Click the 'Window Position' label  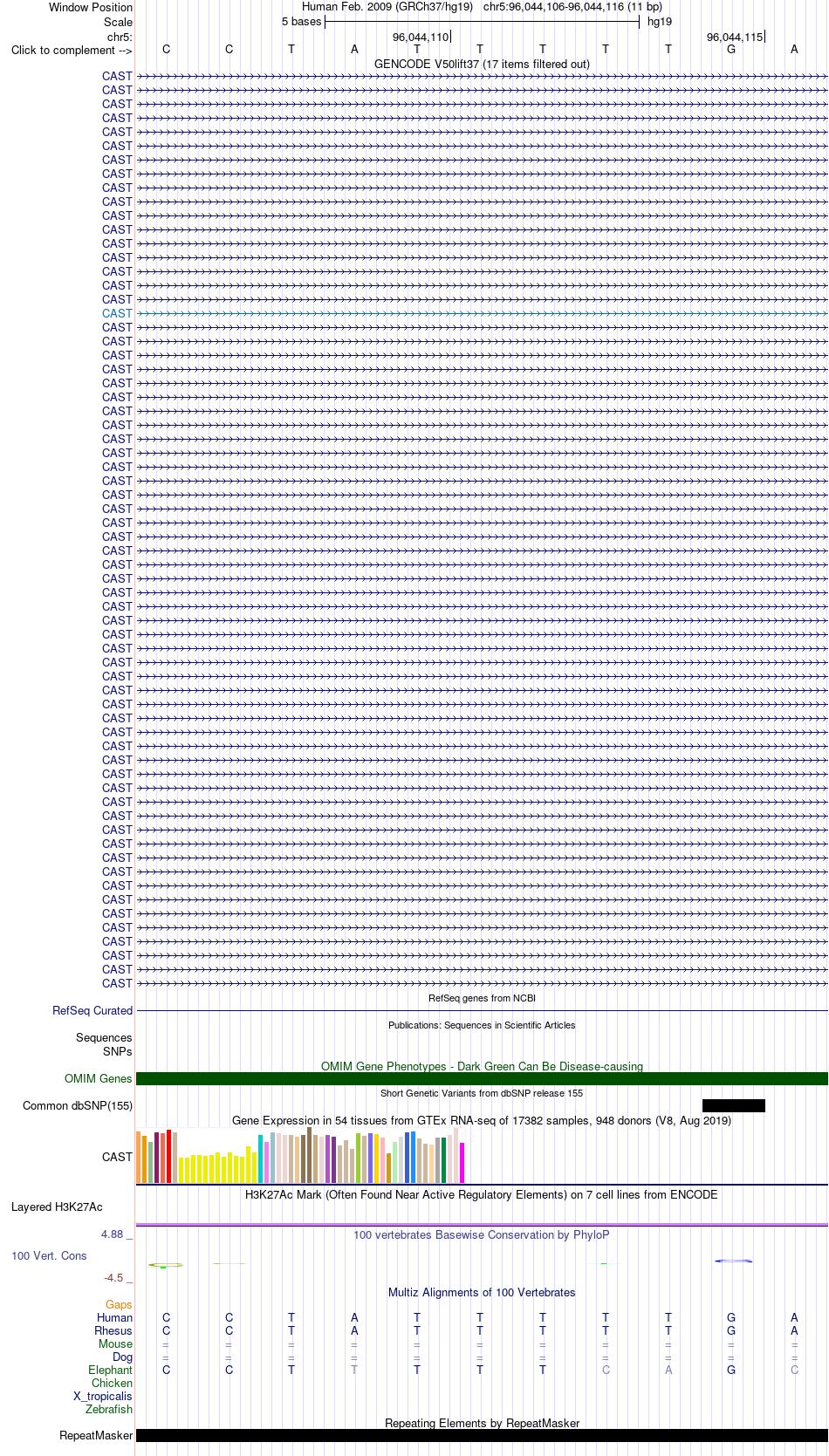[x=91, y=7]
